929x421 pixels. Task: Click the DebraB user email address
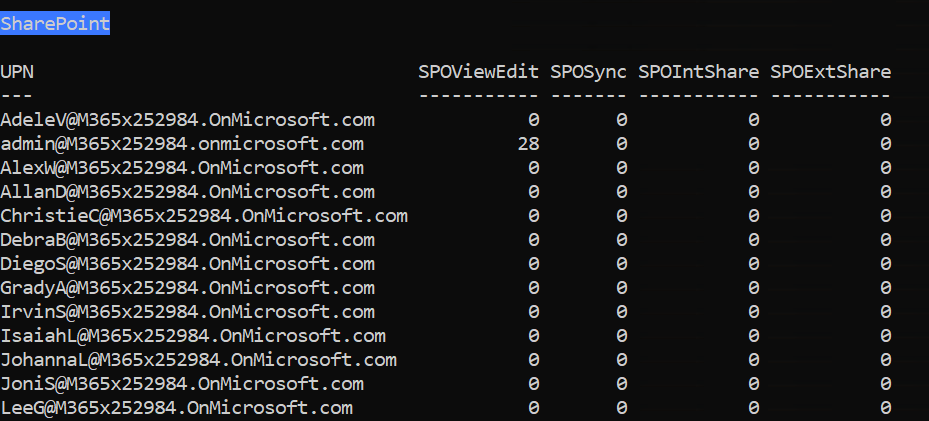pos(187,240)
